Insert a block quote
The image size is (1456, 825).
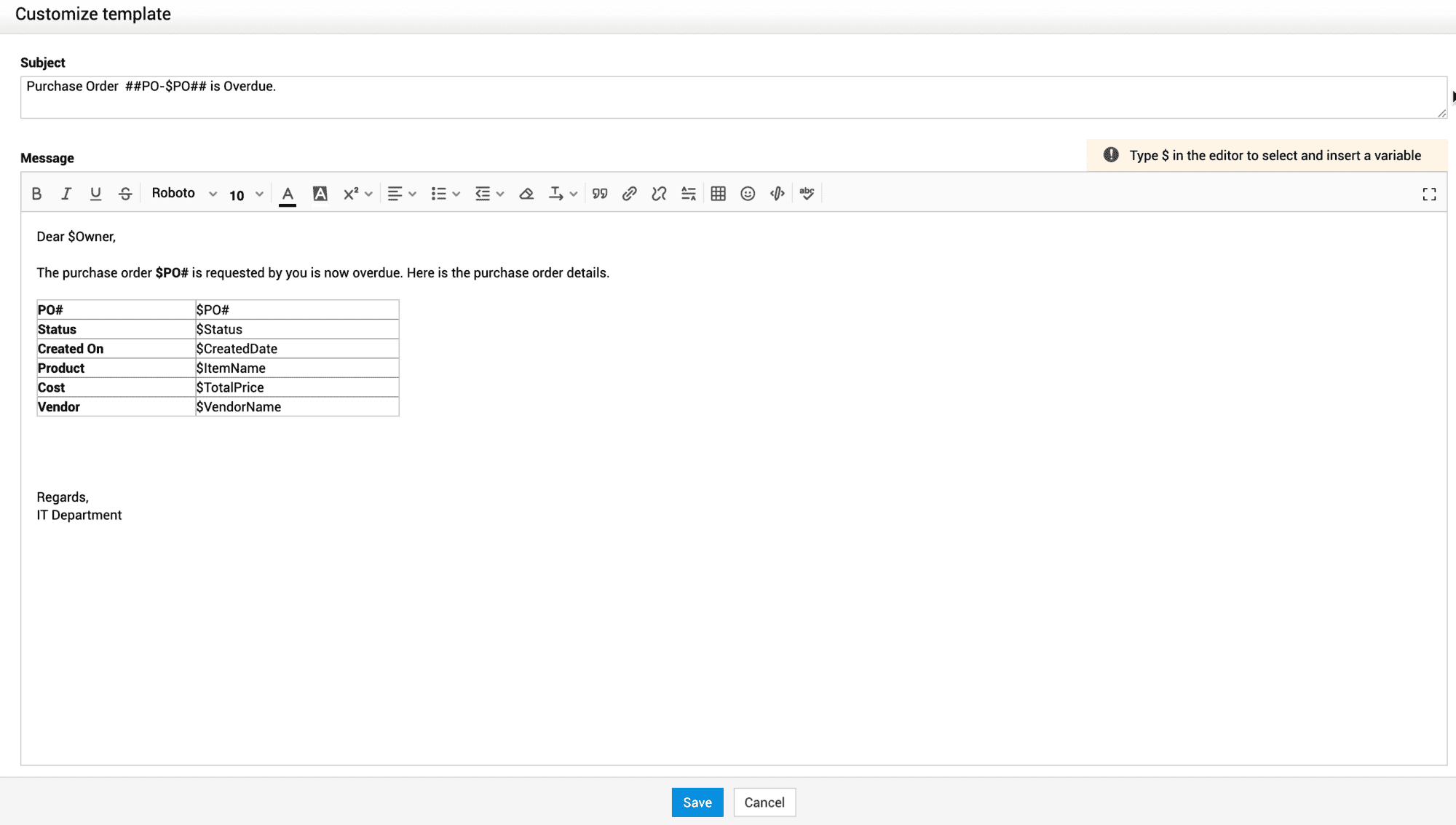coord(600,194)
